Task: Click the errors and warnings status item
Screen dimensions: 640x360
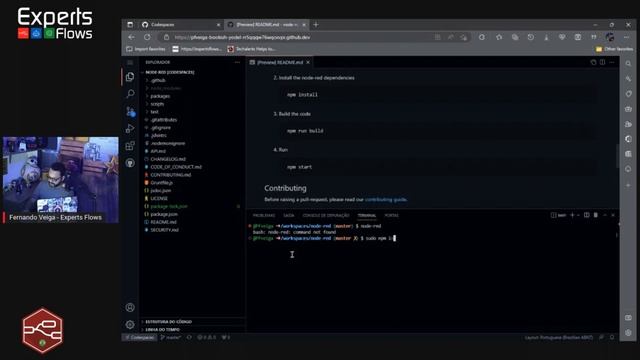Action: tap(207, 338)
